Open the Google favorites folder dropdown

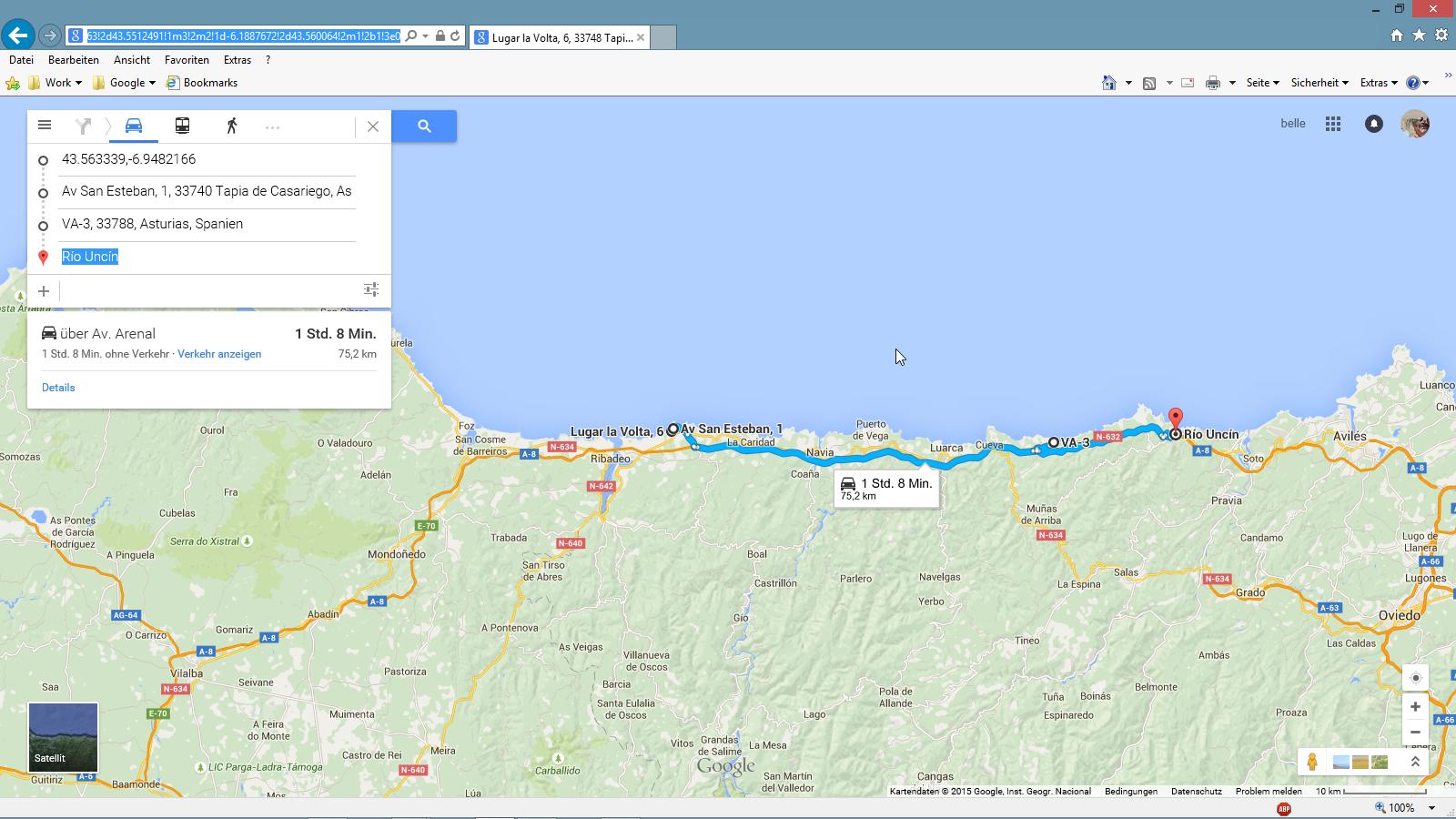point(124,83)
